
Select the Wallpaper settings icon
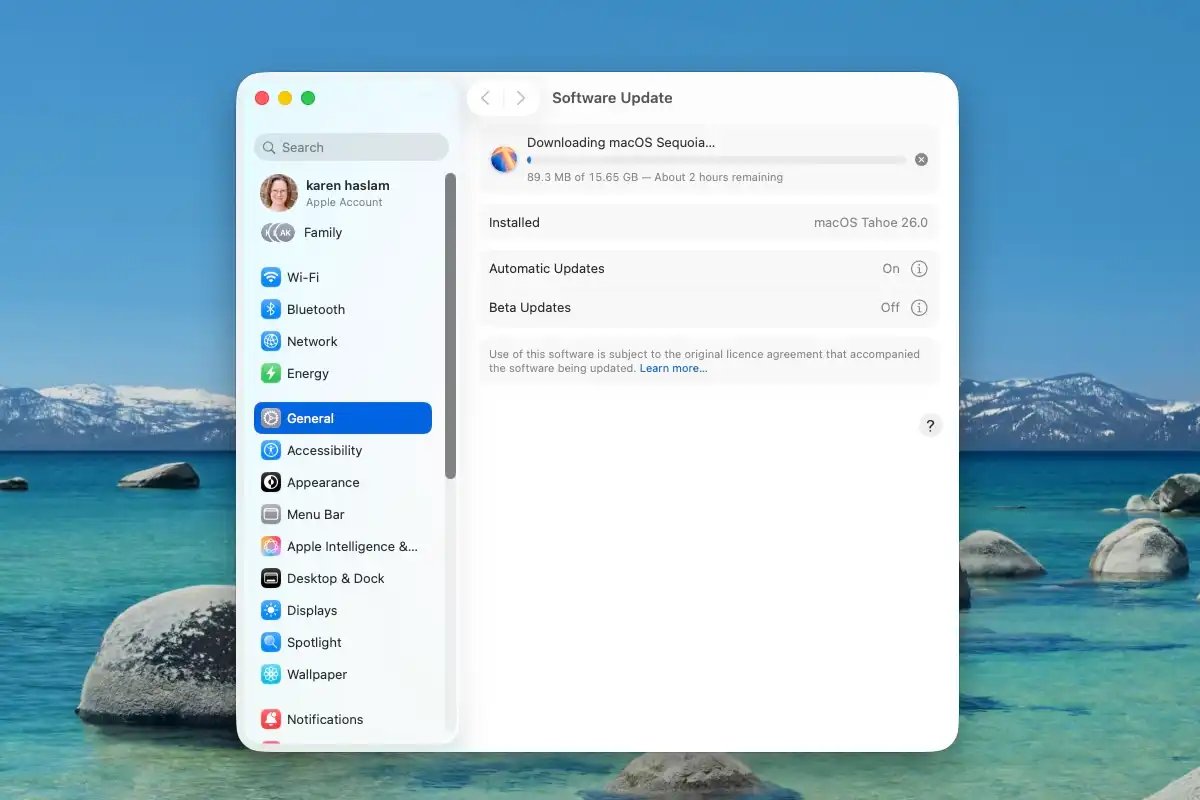(271, 674)
